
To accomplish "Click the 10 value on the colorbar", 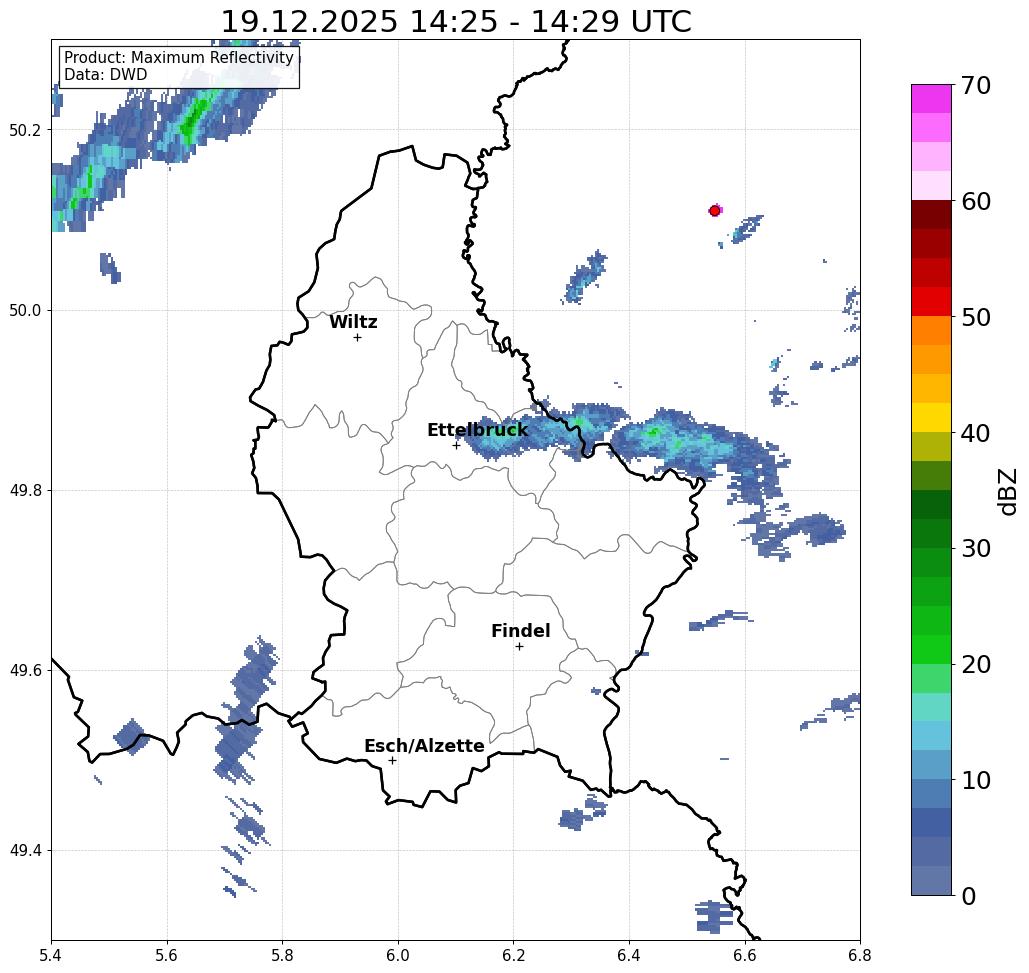I will pyautogui.click(x=976, y=780).
